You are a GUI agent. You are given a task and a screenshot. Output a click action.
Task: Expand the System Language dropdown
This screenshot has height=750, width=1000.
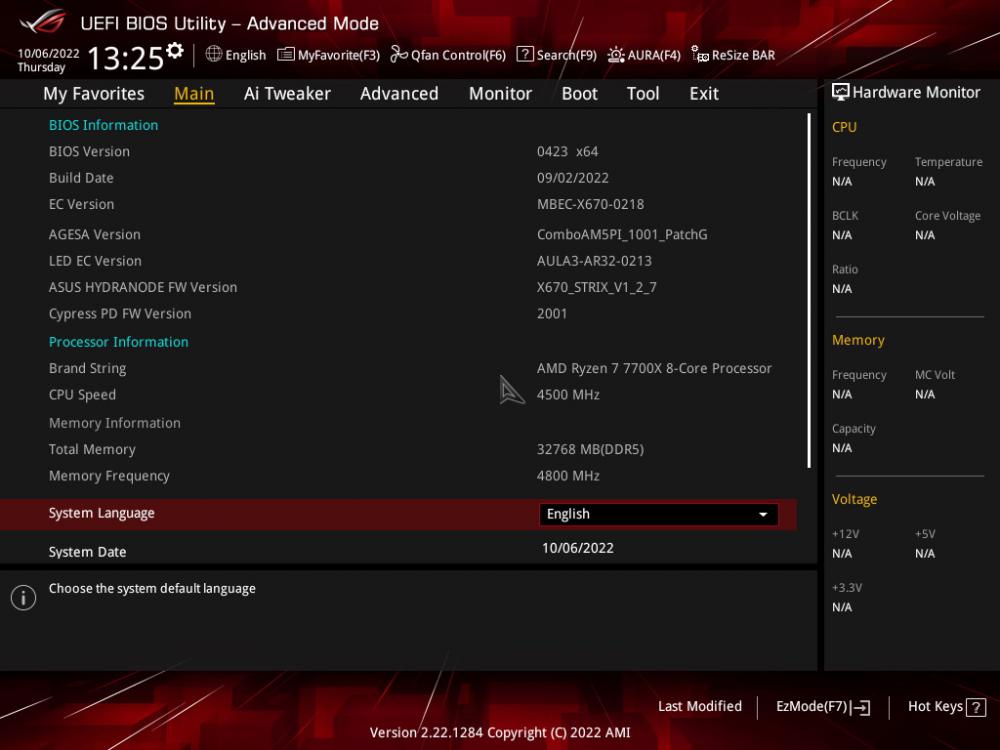tap(658, 514)
